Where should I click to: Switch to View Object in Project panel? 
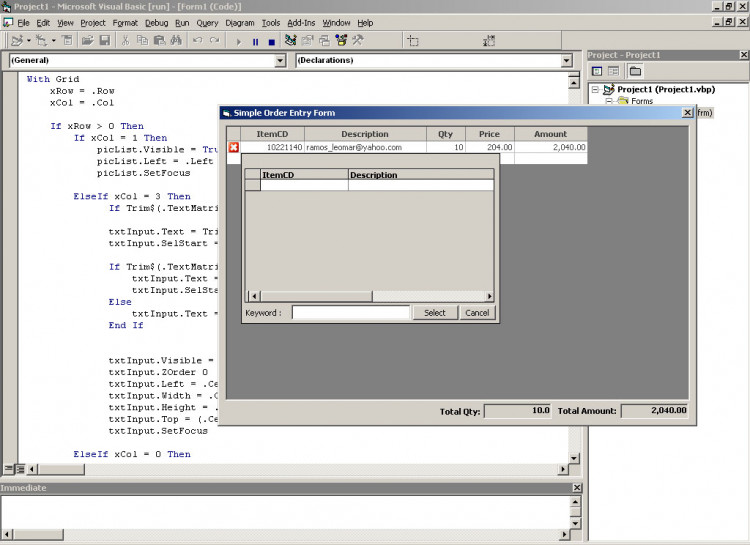tap(614, 71)
